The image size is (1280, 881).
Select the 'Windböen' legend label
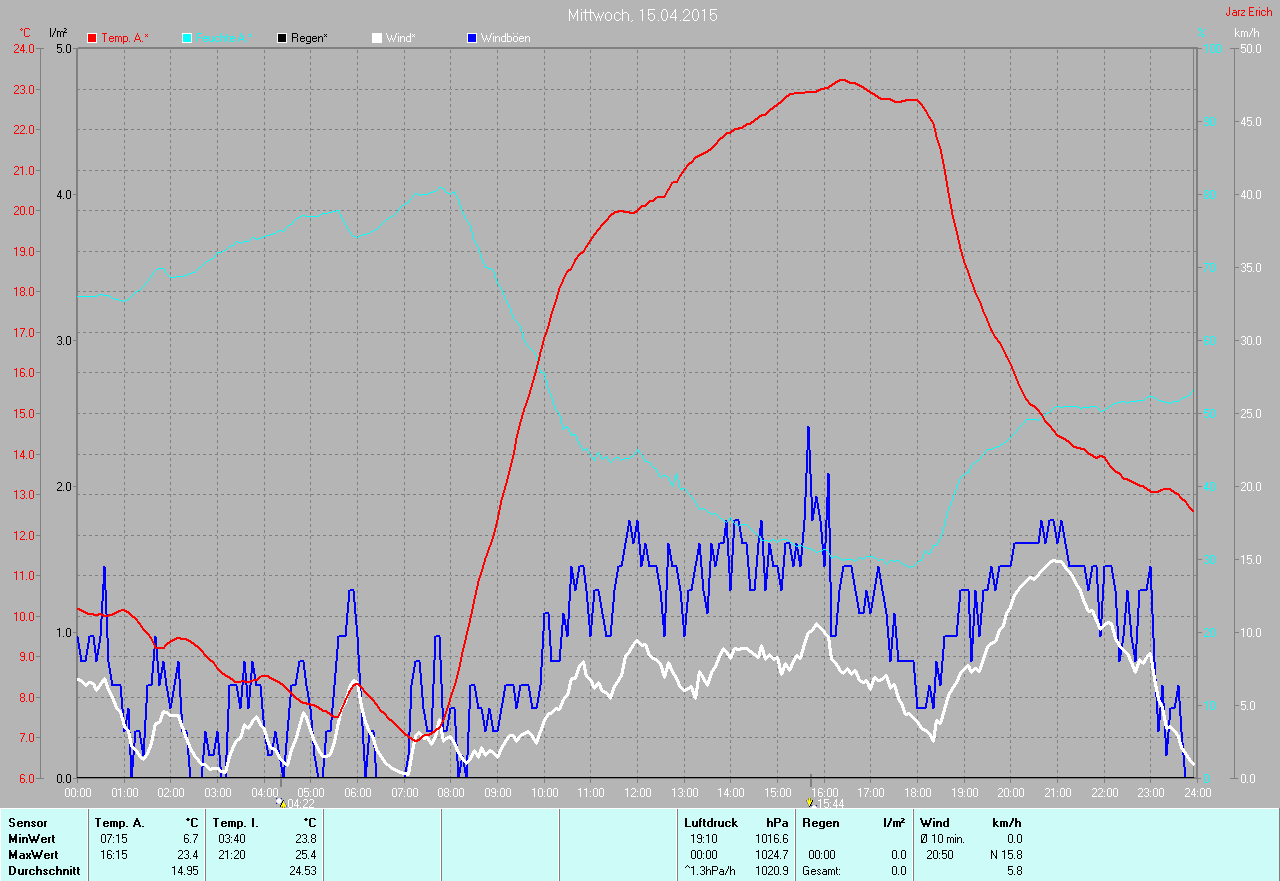point(506,38)
